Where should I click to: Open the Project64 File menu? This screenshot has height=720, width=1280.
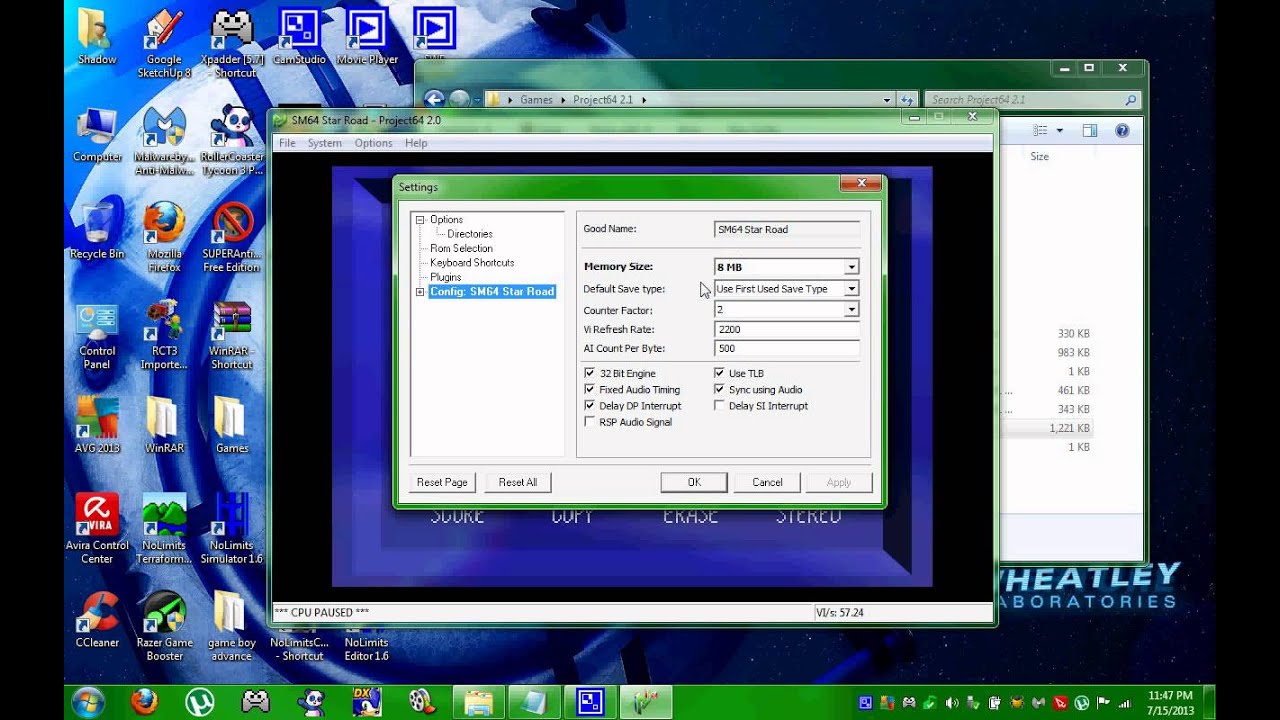click(287, 143)
